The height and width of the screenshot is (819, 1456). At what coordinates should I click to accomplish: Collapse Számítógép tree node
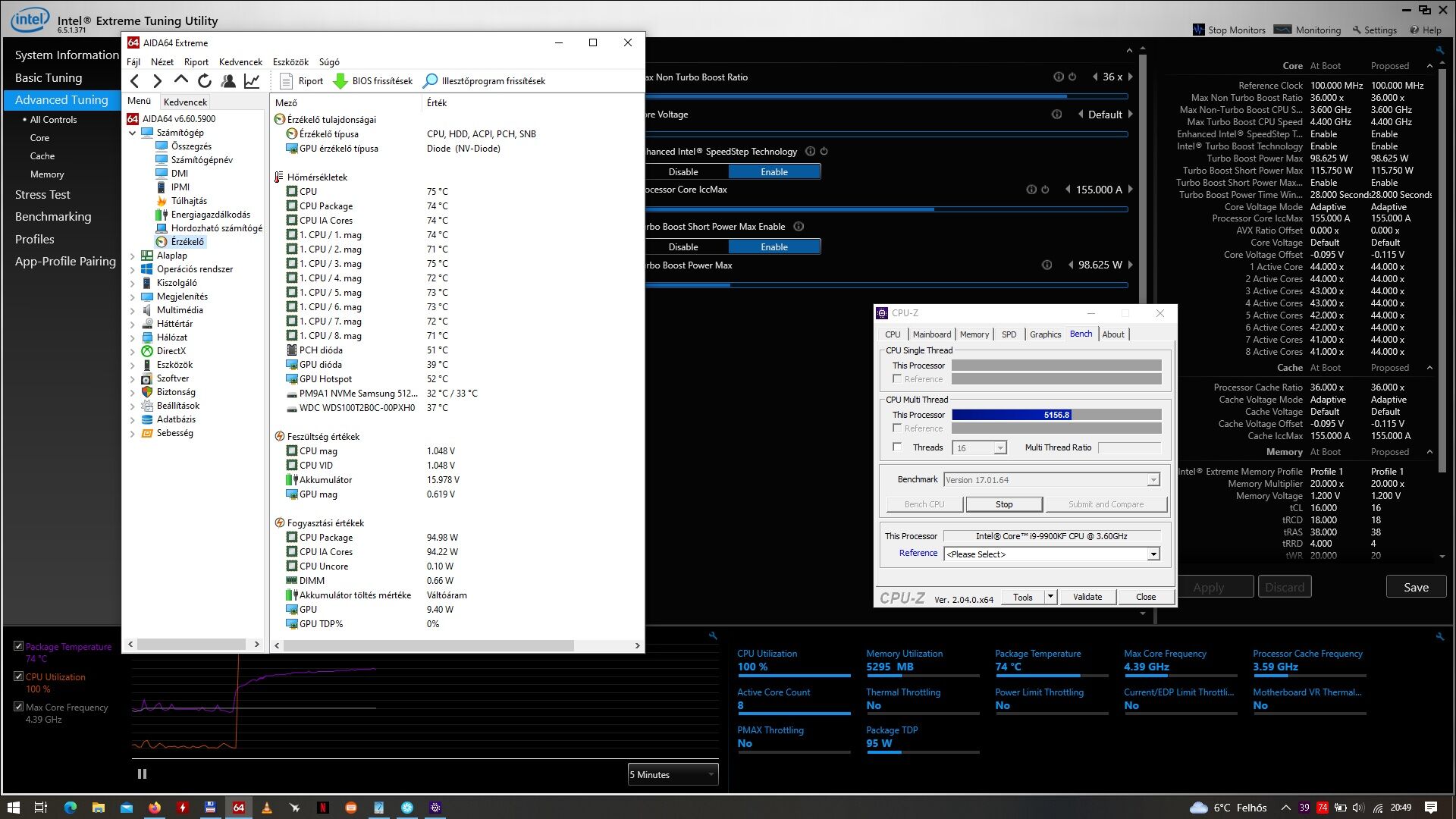pyautogui.click(x=133, y=133)
